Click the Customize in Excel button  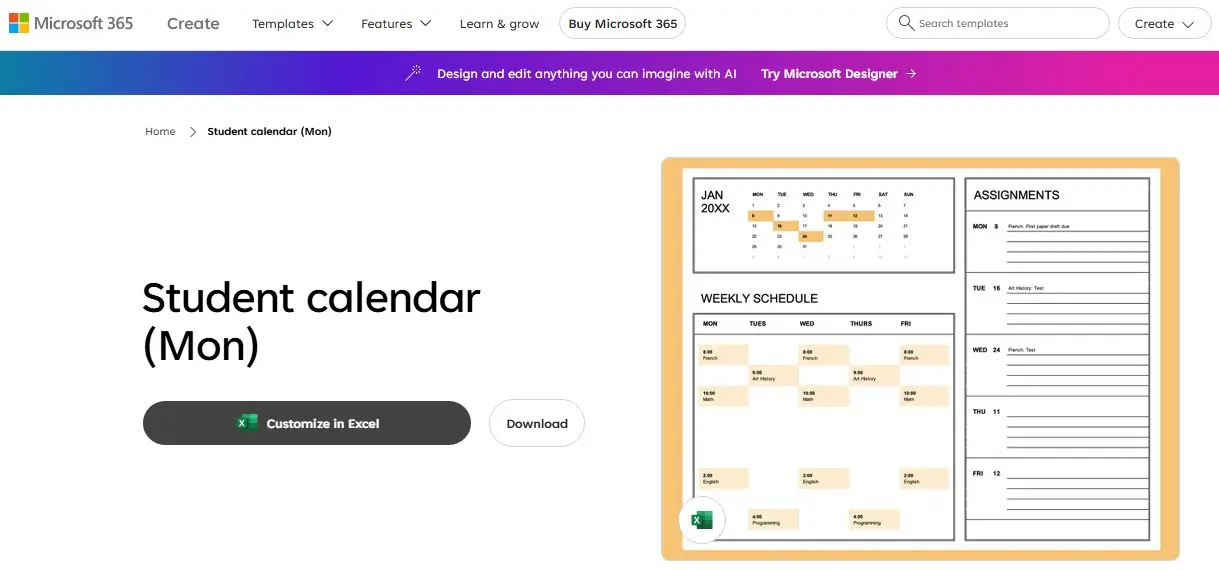(307, 423)
